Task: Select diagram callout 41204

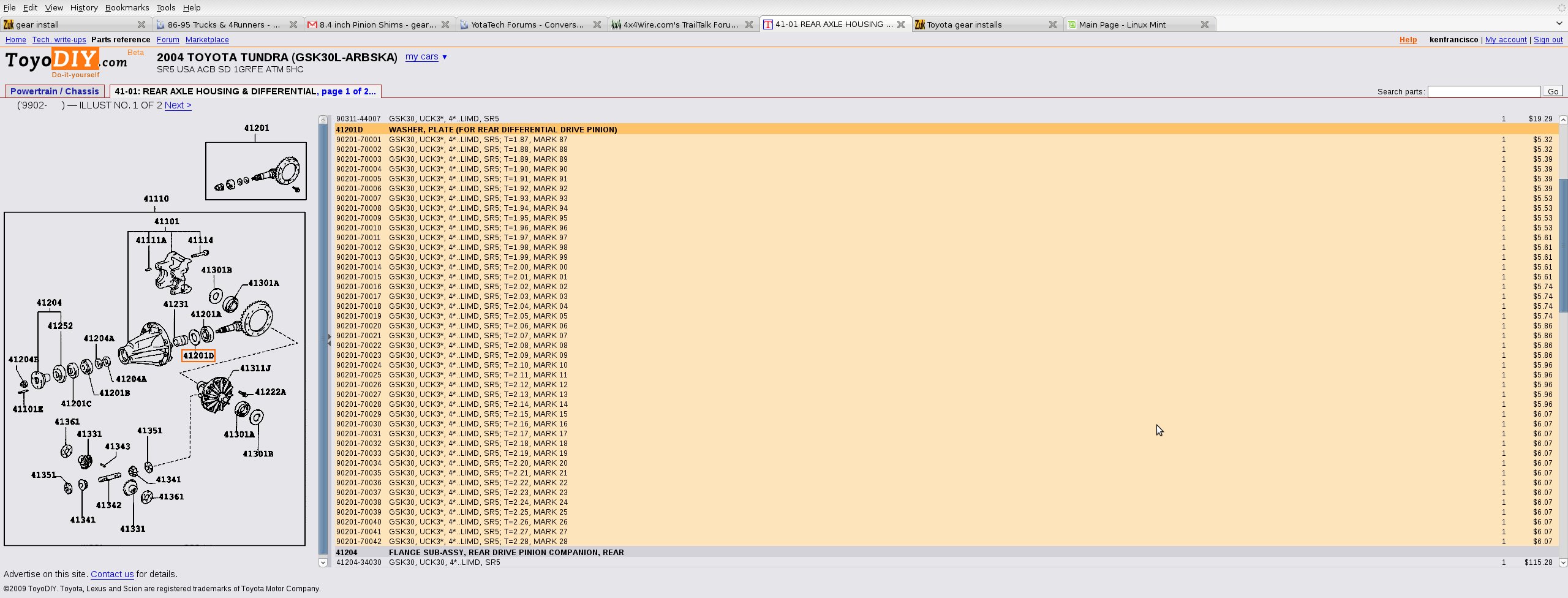Action: pyautogui.click(x=49, y=303)
